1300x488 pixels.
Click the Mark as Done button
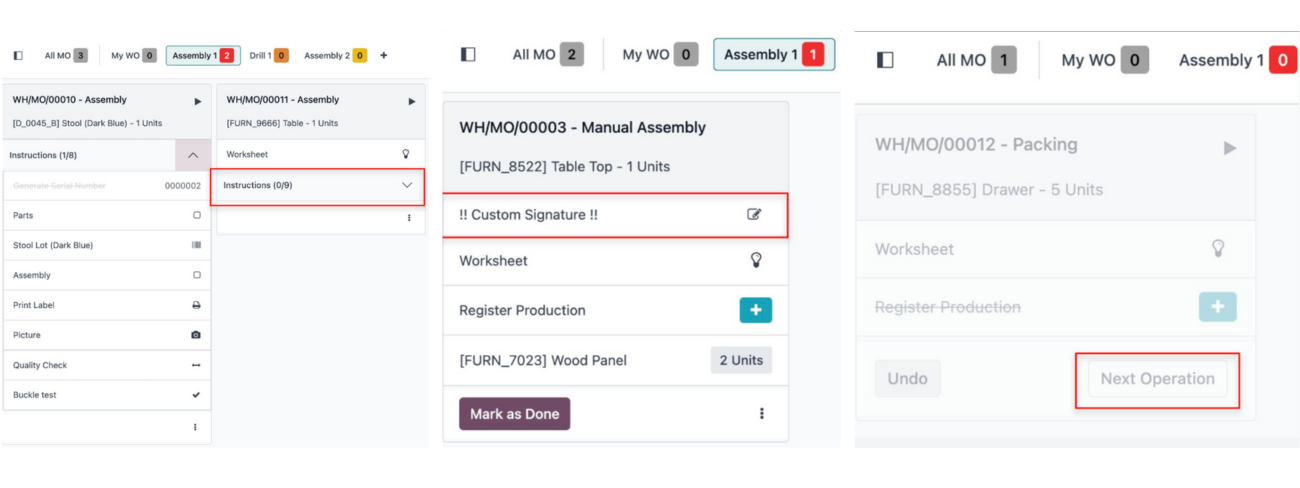(x=514, y=414)
